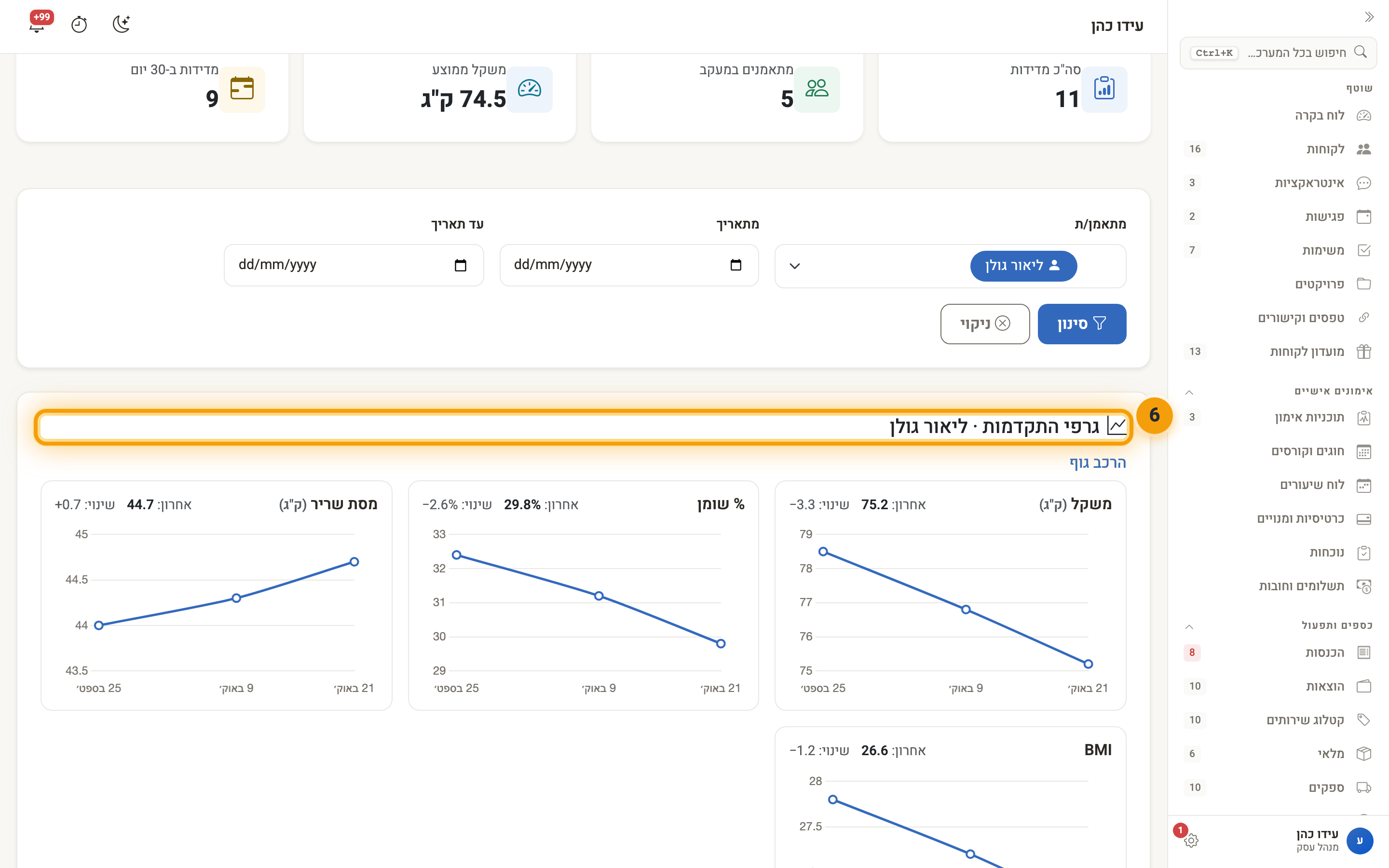The image size is (1389, 868).
Task: Click the חוגים וקורסים calendar icon
Action: coord(1364,452)
